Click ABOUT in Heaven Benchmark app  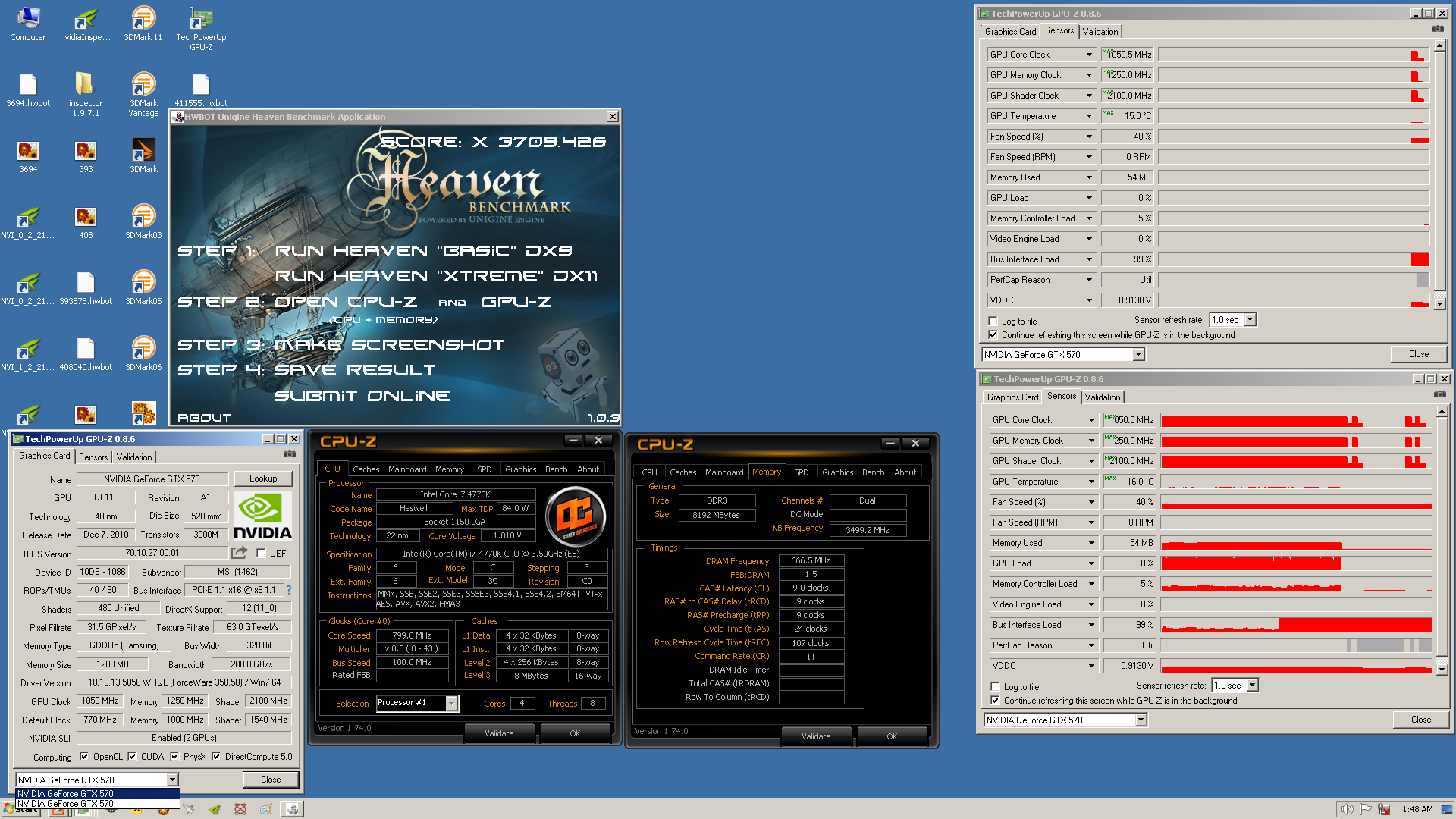click(204, 418)
